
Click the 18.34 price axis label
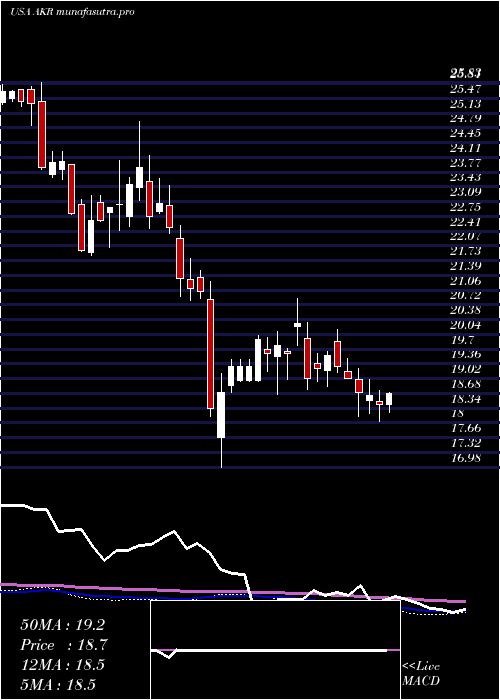point(465,399)
